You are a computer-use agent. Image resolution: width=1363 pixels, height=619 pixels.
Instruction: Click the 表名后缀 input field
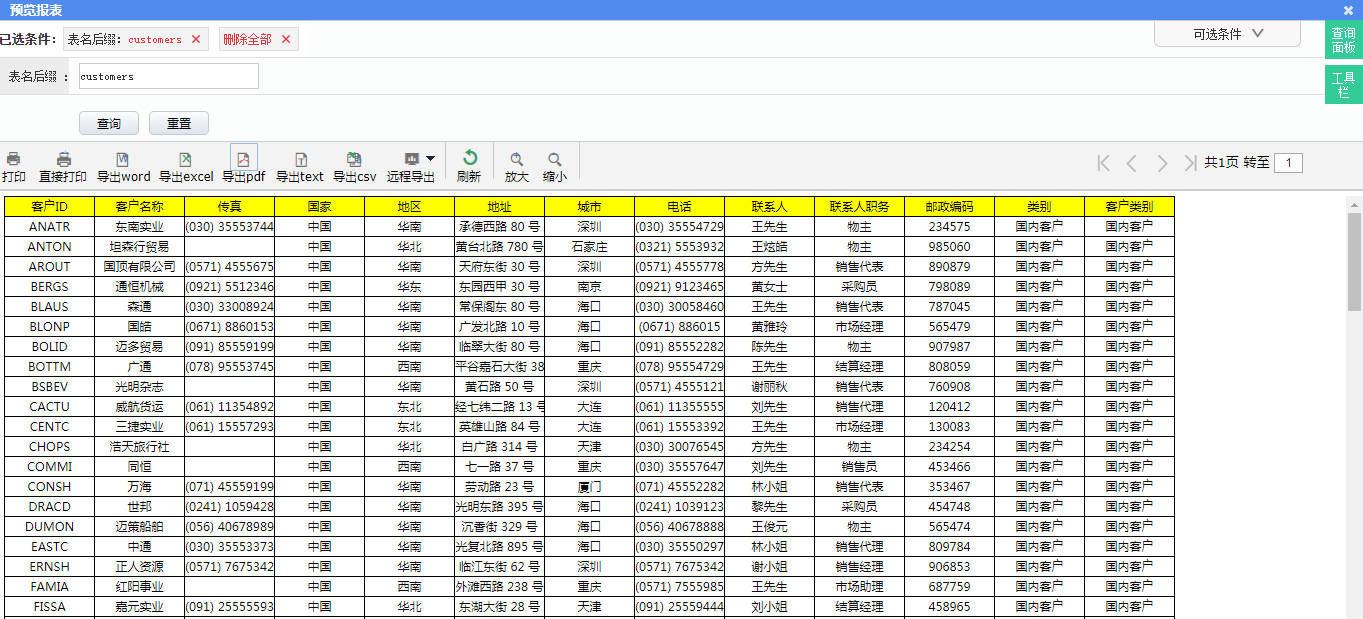pyautogui.click(x=168, y=77)
